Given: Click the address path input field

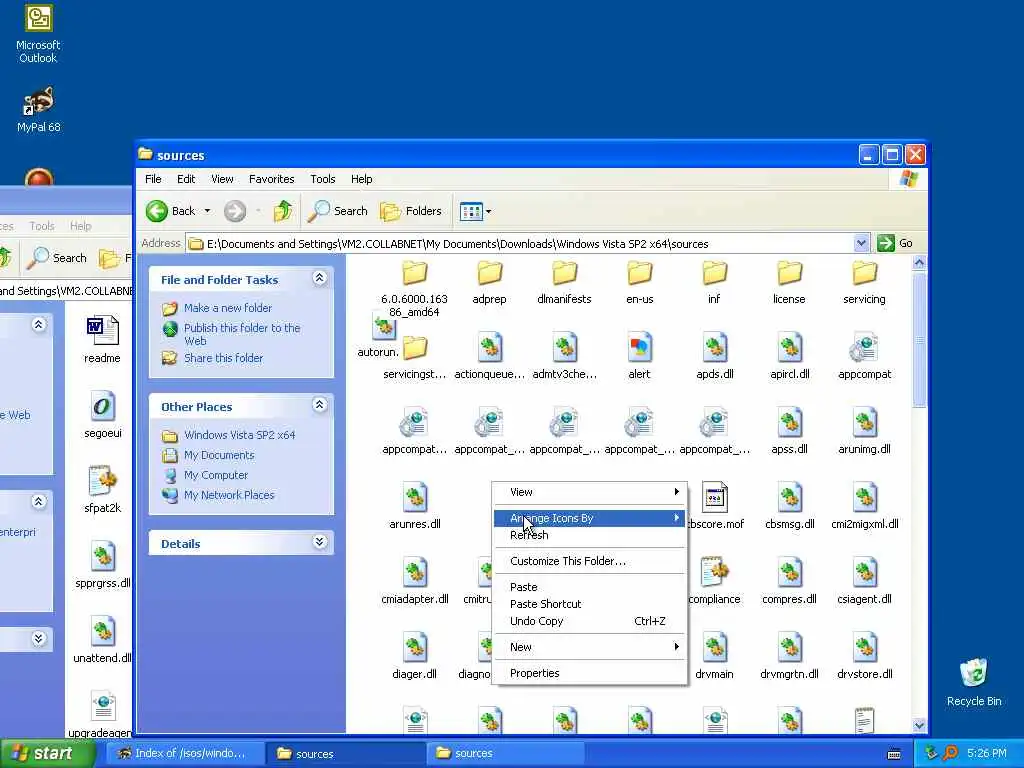Looking at the screenshot, I should click(520, 244).
